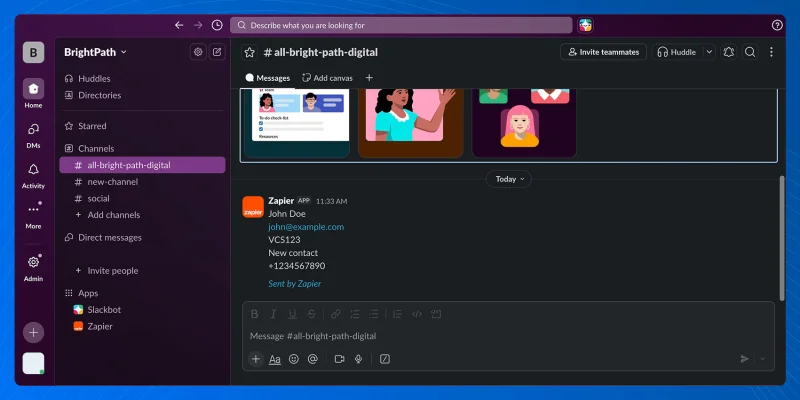Switch to the Messages tab

268,78
